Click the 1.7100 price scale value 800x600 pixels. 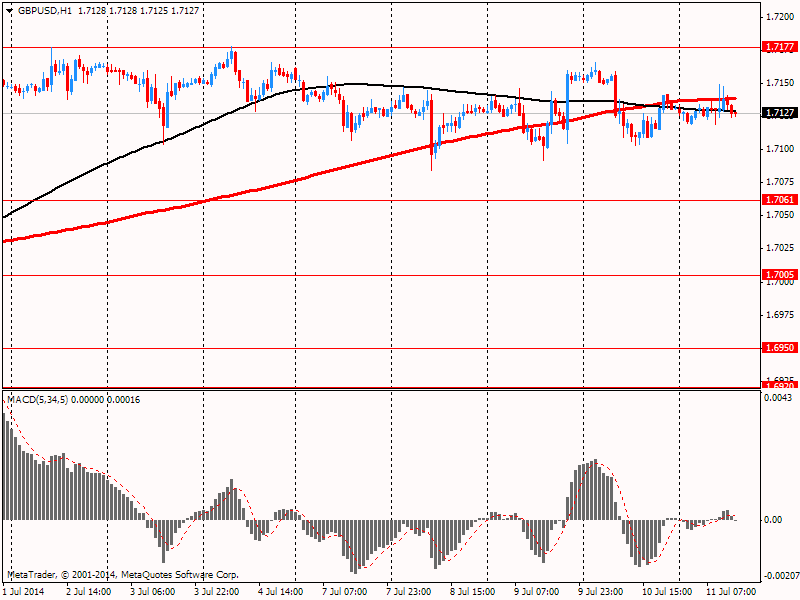pyautogui.click(x=780, y=148)
